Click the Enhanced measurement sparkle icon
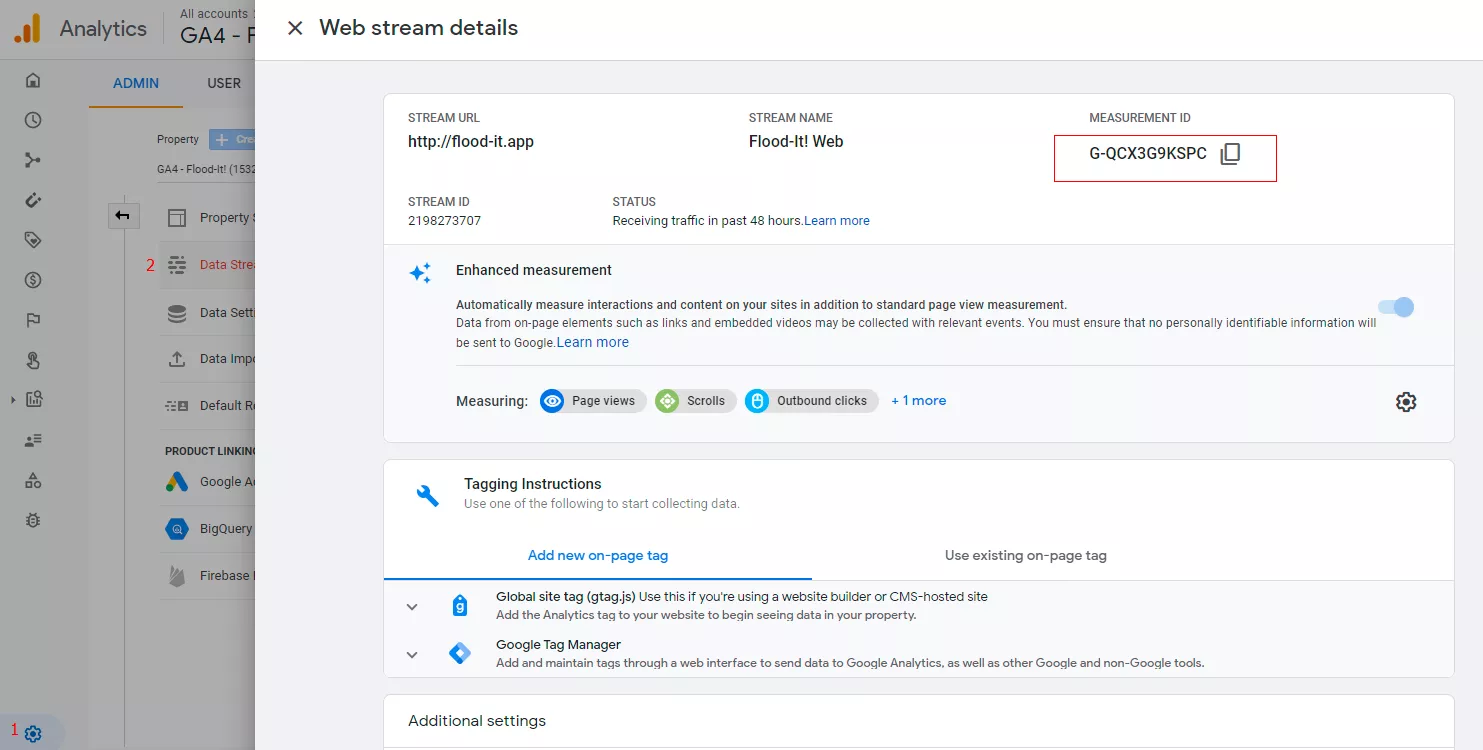Image resolution: width=1483 pixels, height=750 pixels. (421, 273)
